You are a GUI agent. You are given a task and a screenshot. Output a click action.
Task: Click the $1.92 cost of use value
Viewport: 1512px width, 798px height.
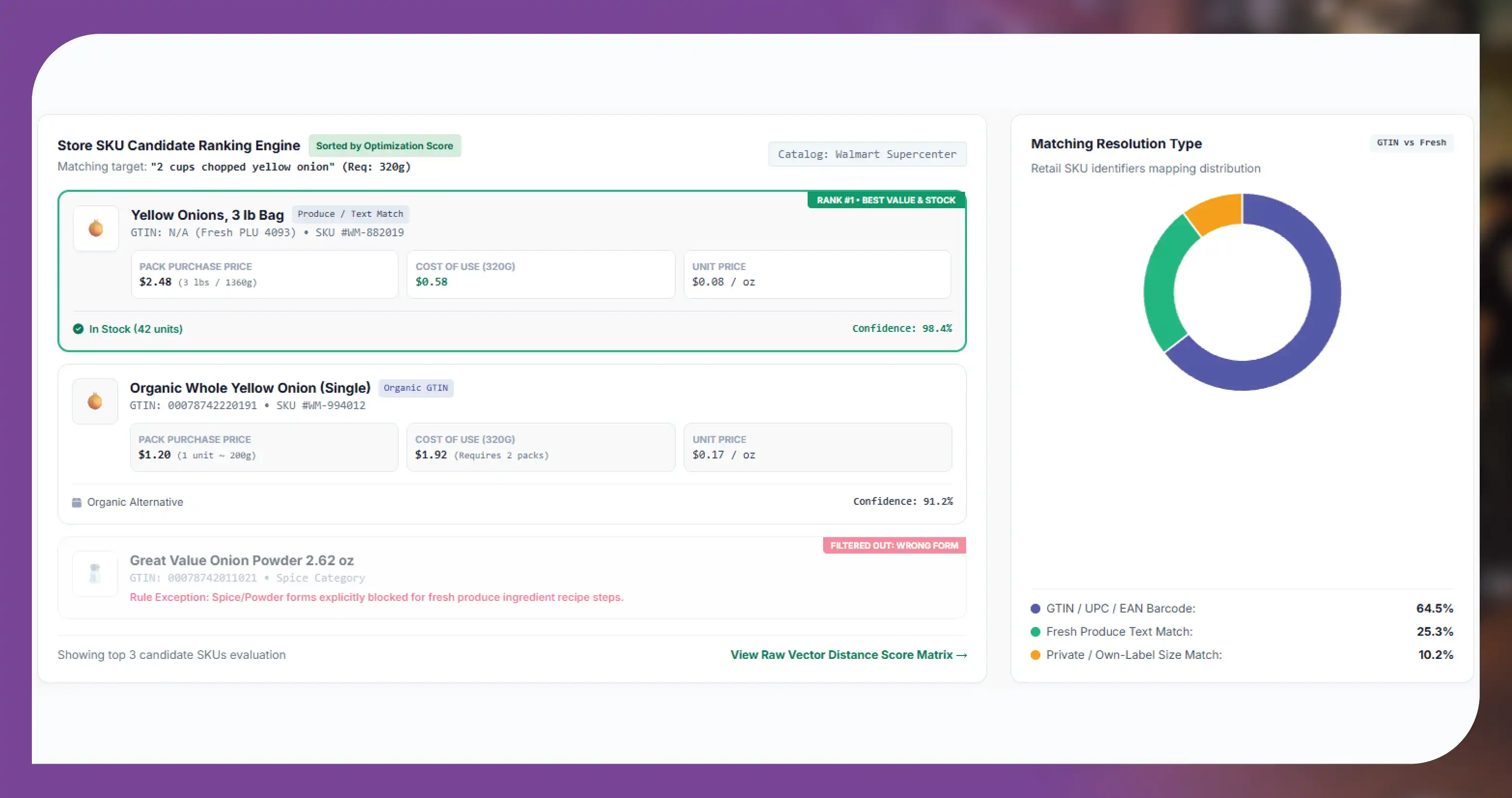[x=431, y=455]
